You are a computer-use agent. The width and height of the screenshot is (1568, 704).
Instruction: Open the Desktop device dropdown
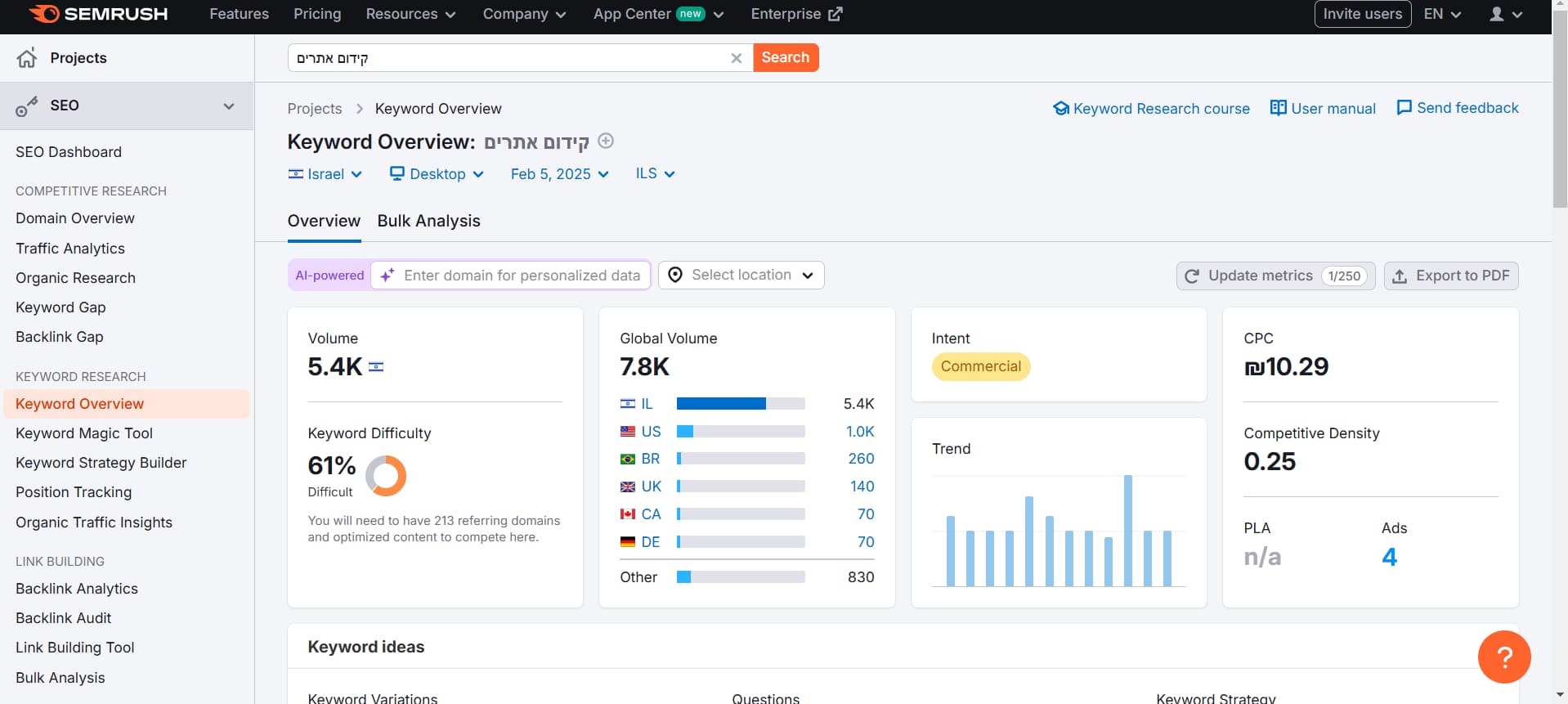(437, 174)
